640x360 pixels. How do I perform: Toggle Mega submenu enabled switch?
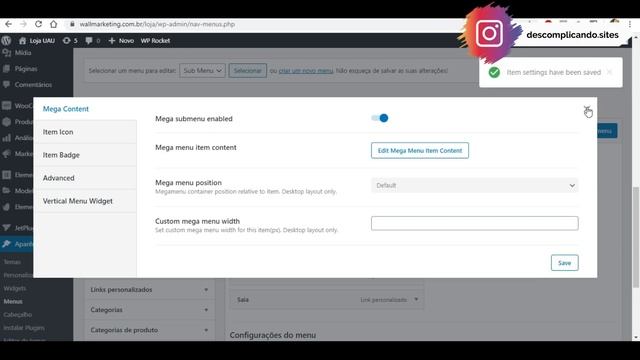click(380, 118)
